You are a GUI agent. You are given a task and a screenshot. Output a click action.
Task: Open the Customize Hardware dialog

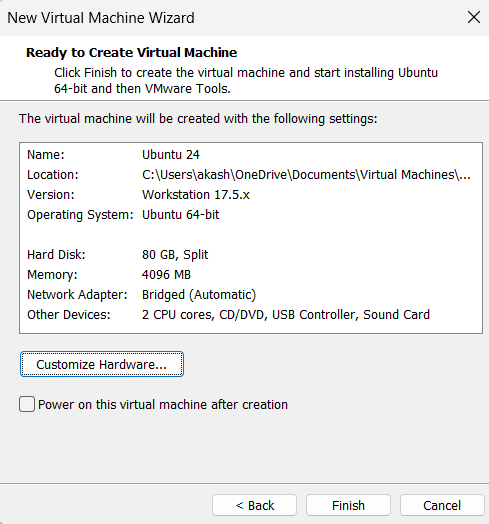point(102,364)
